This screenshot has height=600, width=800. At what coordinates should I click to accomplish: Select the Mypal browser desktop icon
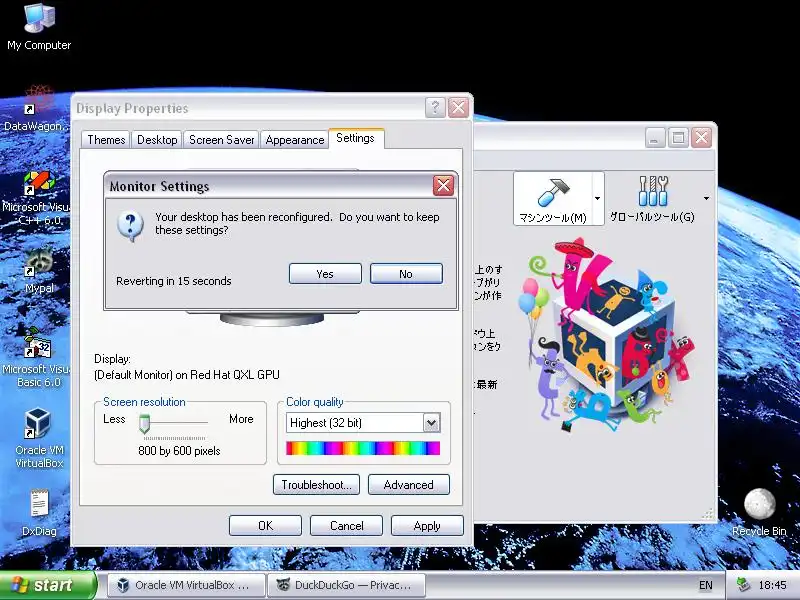pos(39,270)
